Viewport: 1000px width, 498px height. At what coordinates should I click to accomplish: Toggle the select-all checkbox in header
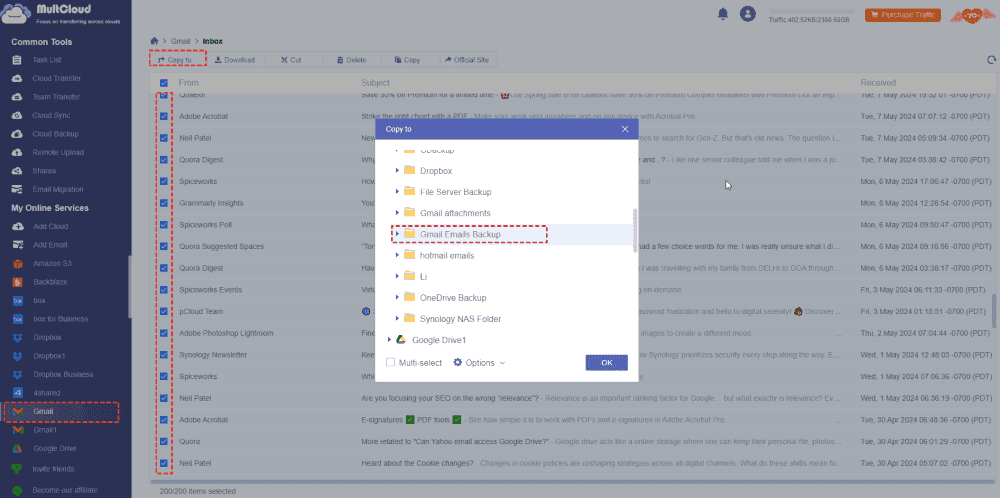164,83
